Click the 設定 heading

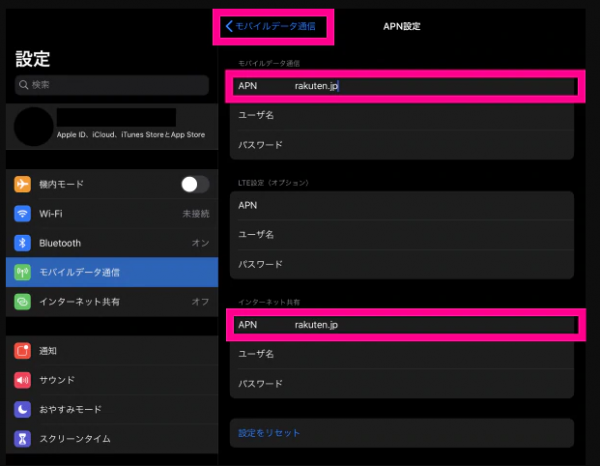pos(33,59)
